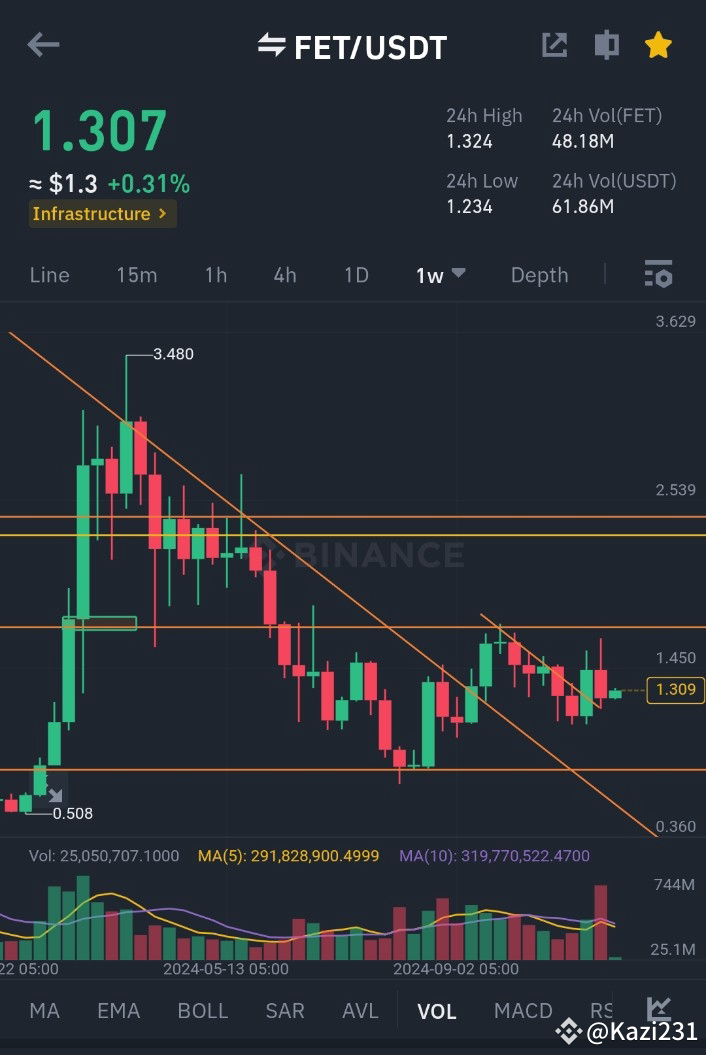The height and width of the screenshot is (1055, 706).
Task: Enable the BOLL indicator
Action: click(x=203, y=1011)
